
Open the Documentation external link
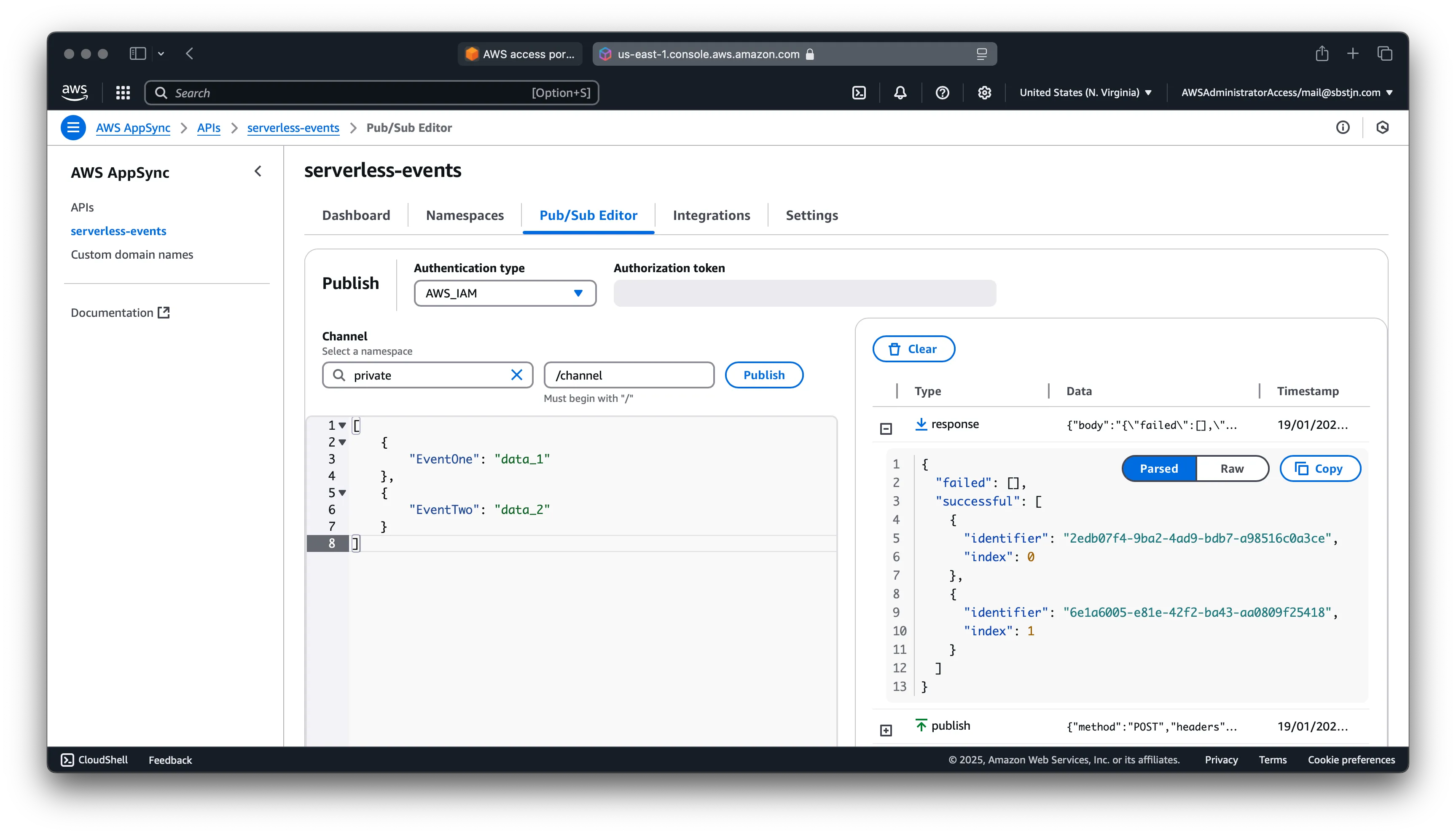119,313
